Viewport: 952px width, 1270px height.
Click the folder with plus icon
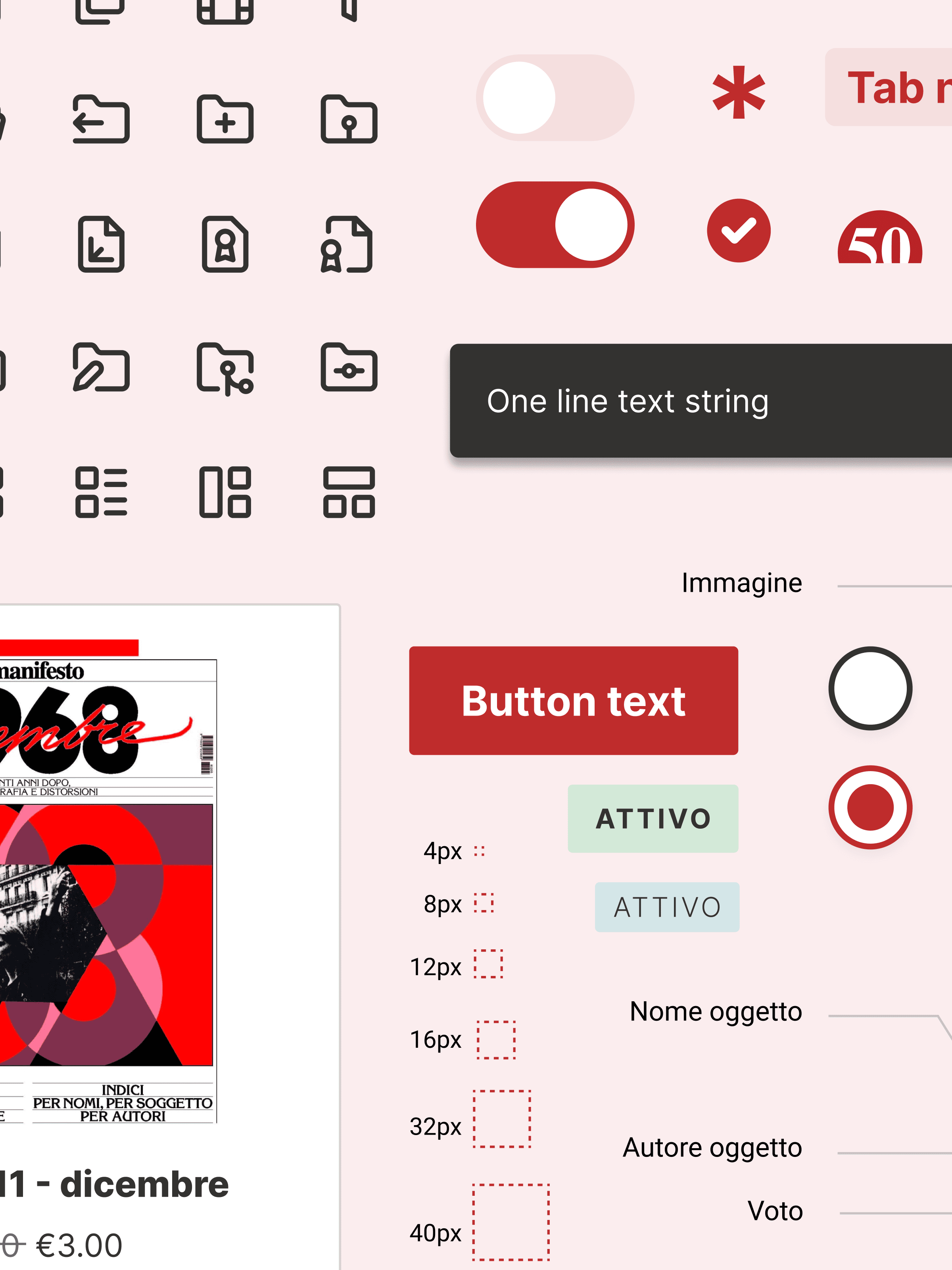[225, 119]
